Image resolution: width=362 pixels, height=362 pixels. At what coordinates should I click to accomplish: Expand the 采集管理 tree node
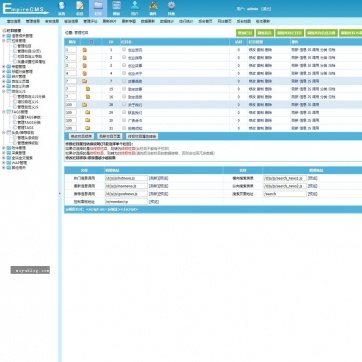(x=4, y=153)
